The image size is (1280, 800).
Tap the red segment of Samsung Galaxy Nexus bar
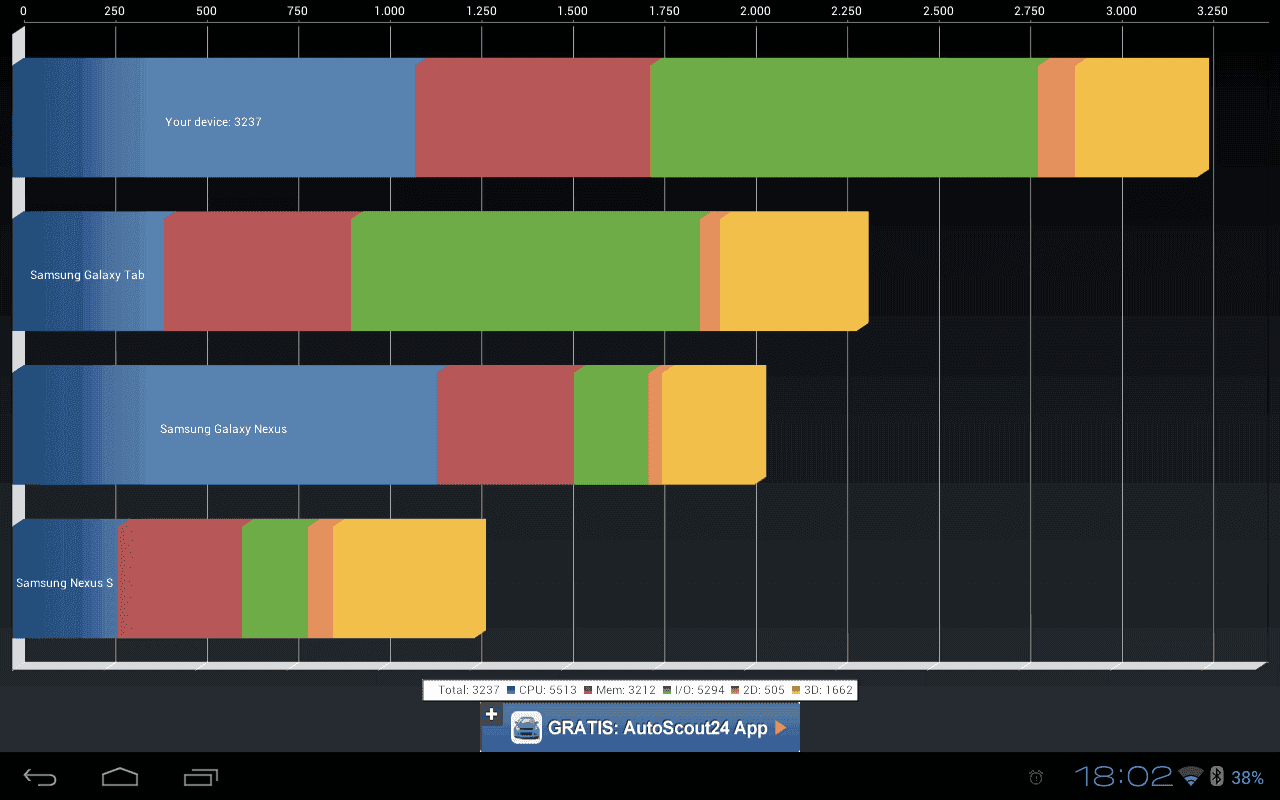[x=505, y=425]
